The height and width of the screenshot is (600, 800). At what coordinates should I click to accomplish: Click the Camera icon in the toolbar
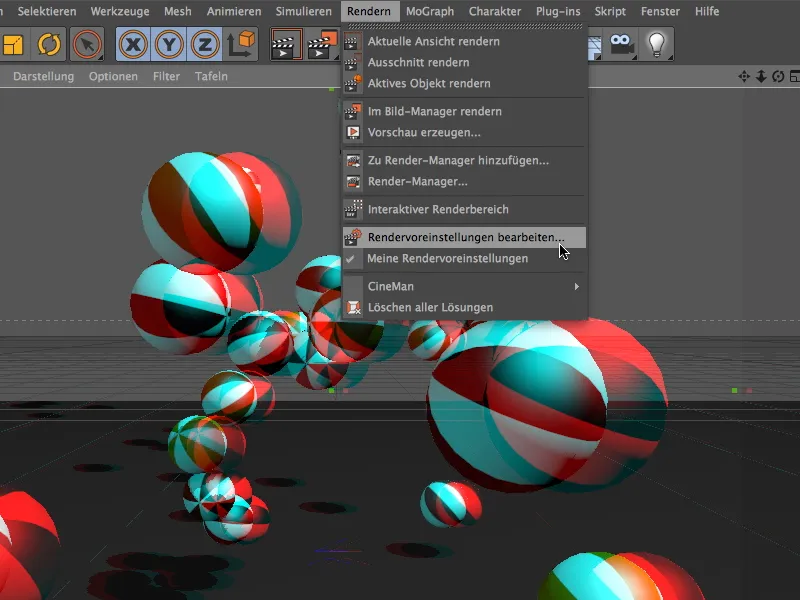(x=621, y=44)
